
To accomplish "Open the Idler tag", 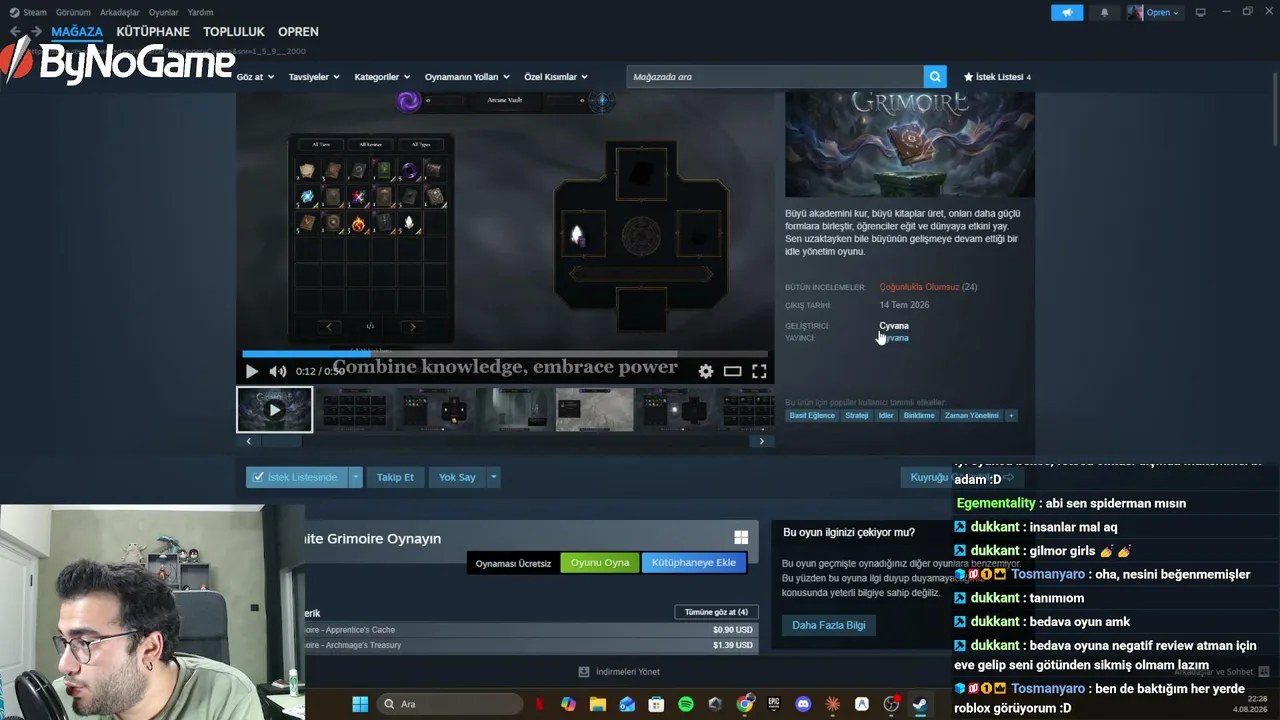I will [x=886, y=415].
